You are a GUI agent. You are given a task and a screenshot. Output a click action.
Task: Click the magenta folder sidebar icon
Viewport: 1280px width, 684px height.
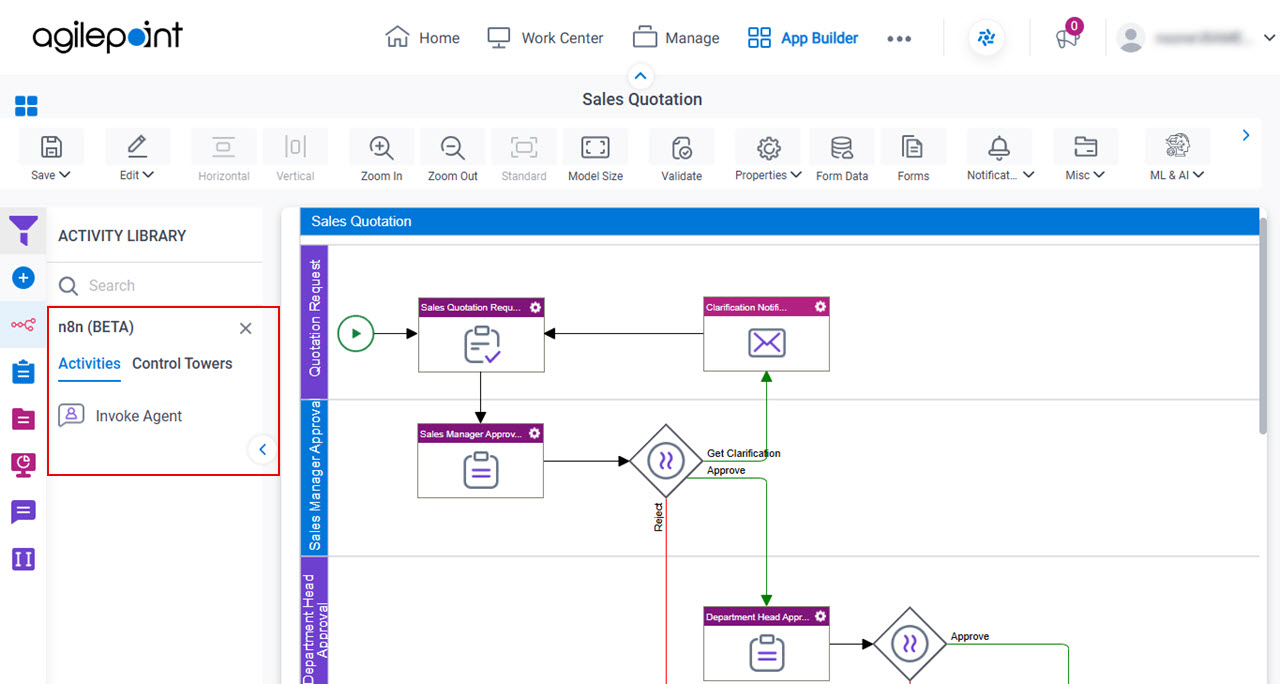click(24, 418)
